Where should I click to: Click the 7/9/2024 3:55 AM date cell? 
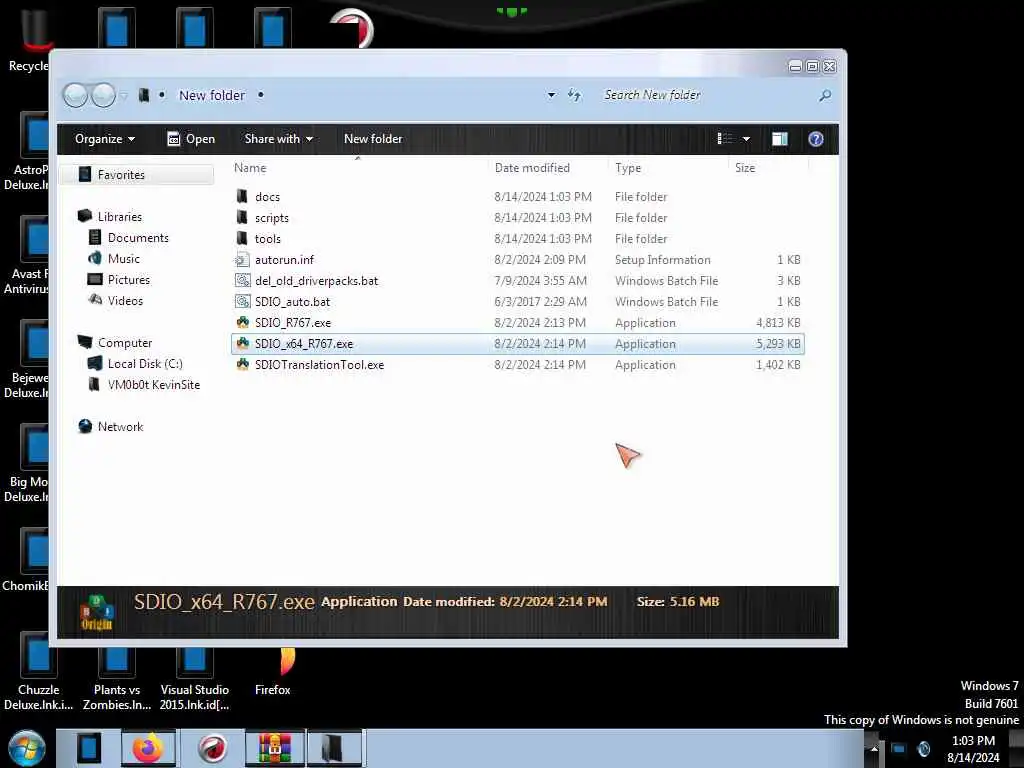point(540,281)
